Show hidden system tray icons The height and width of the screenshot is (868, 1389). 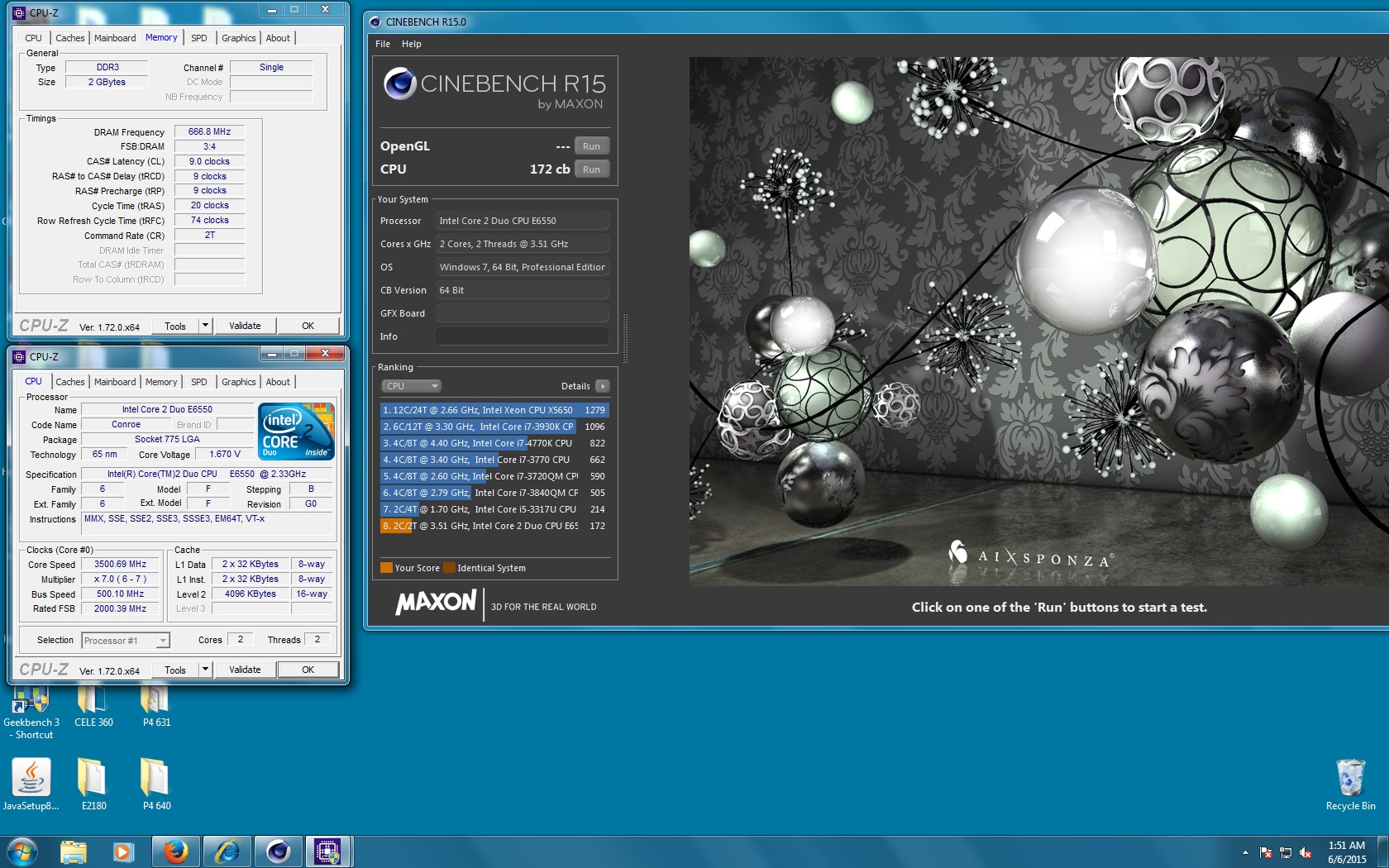[1245, 852]
